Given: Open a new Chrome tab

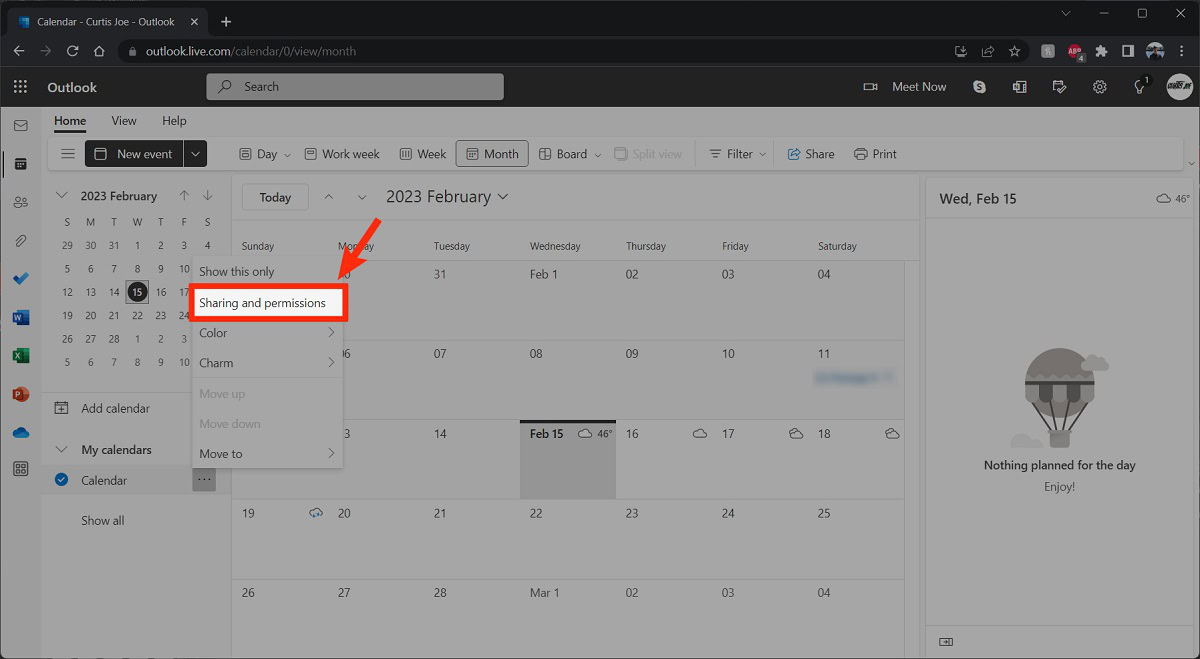Looking at the screenshot, I should pyautogui.click(x=226, y=21).
